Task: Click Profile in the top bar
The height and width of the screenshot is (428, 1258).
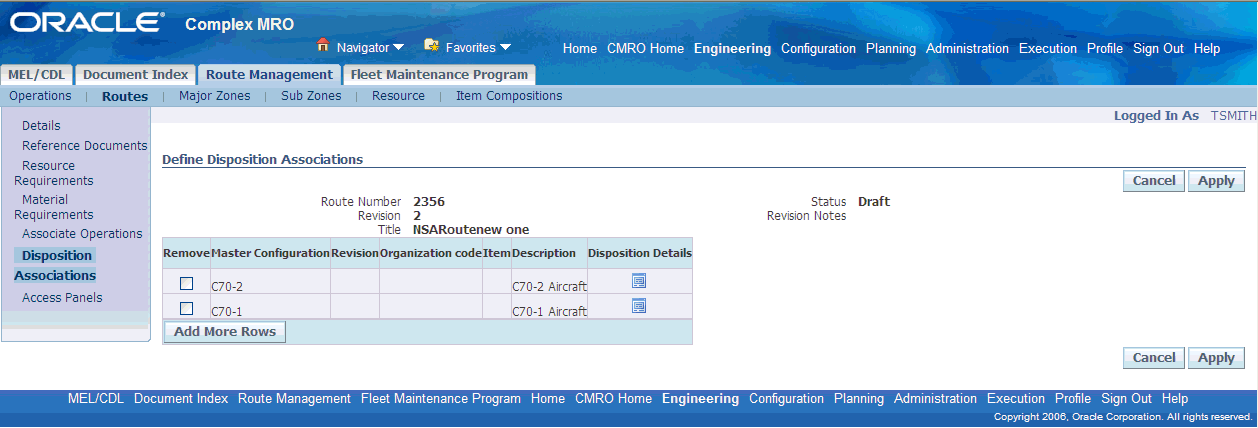Action: tap(1105, 48)
